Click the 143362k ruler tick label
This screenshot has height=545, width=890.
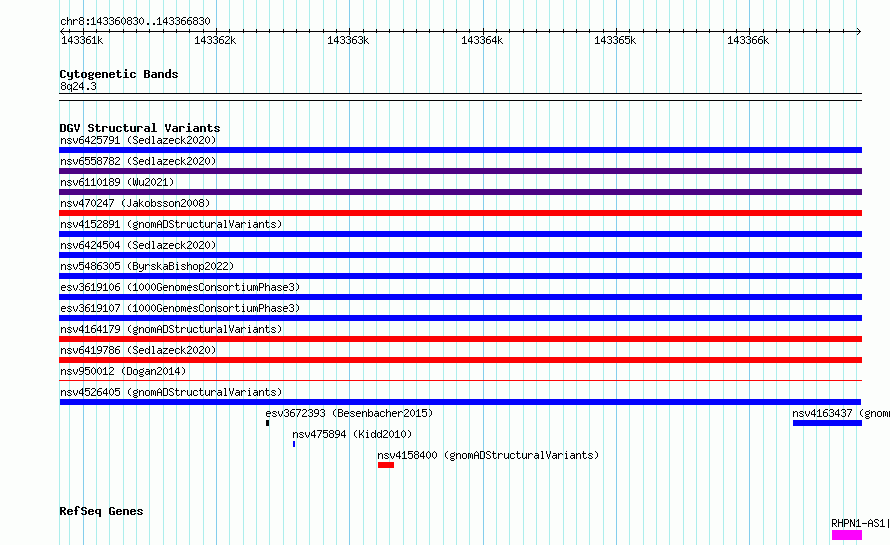coord(215,40)
